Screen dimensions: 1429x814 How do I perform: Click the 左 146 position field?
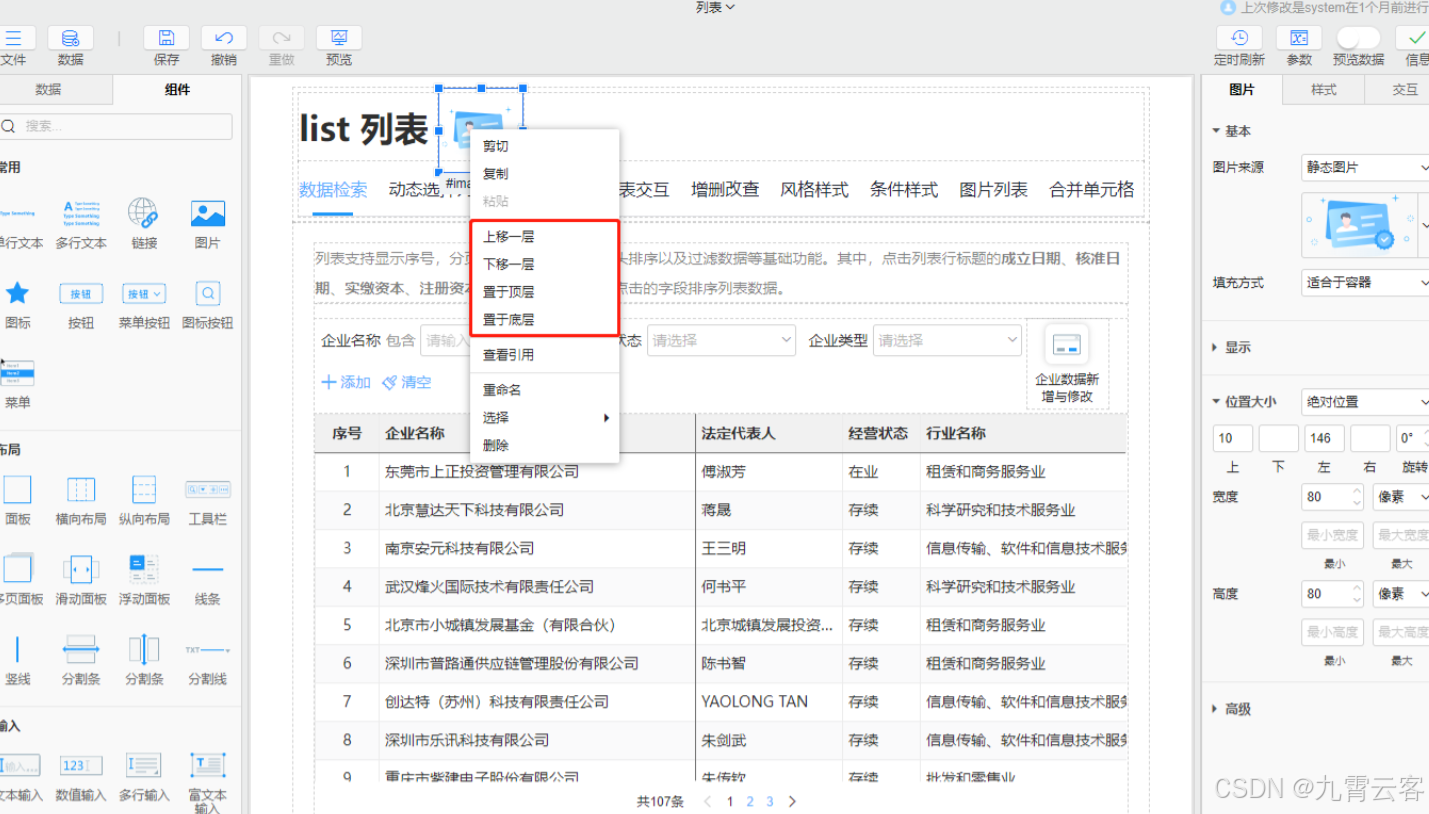click(x=1325, y=438)
